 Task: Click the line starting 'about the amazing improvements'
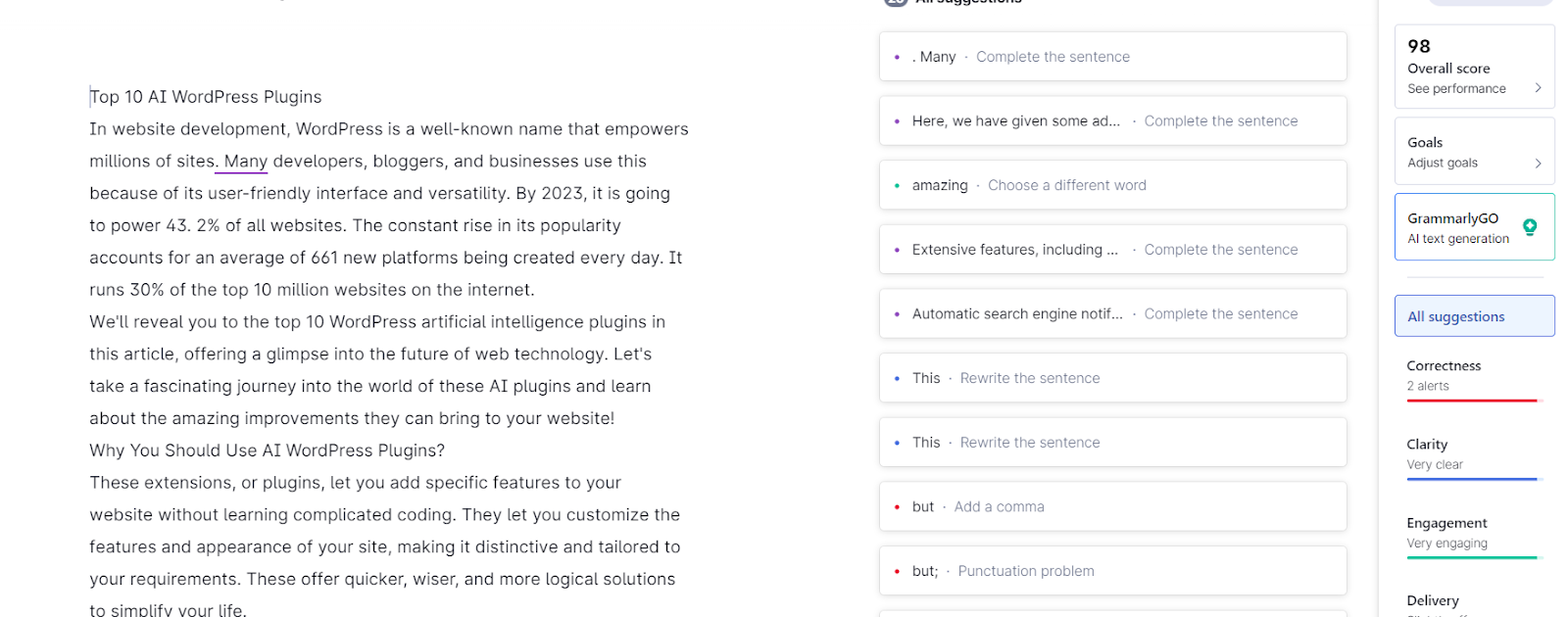pyautogui.click(x=352, y=418)
